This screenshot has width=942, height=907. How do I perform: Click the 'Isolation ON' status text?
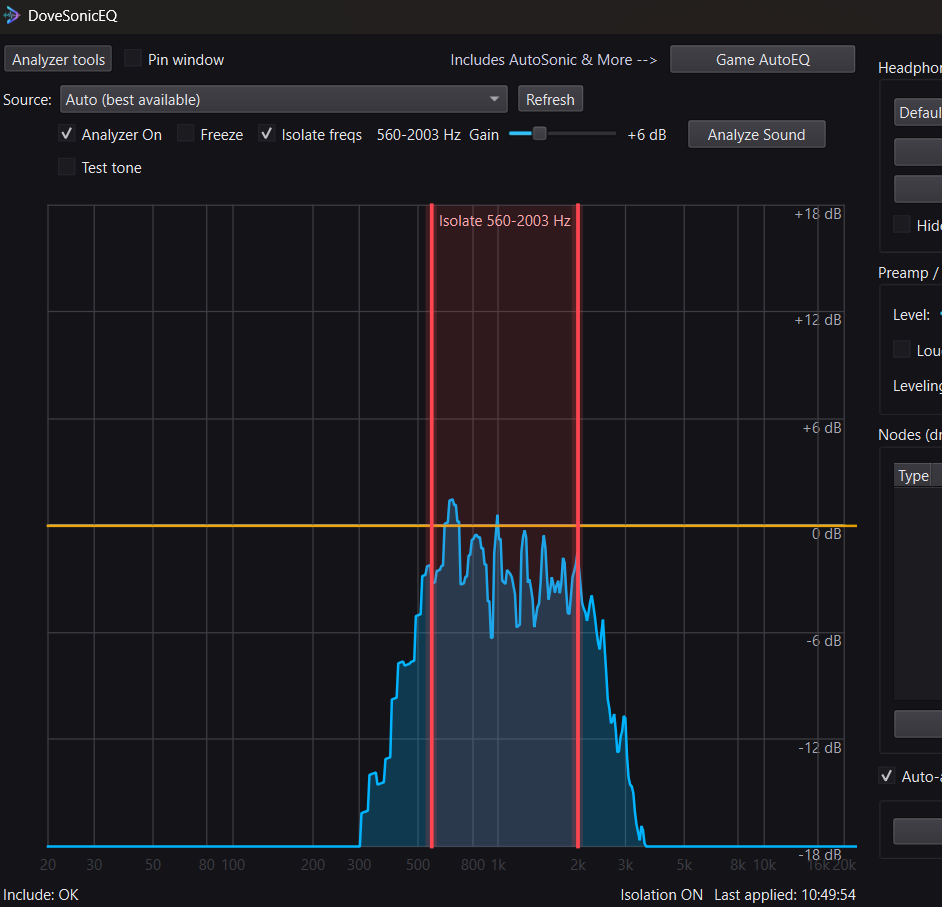click(x=661, y=895)
